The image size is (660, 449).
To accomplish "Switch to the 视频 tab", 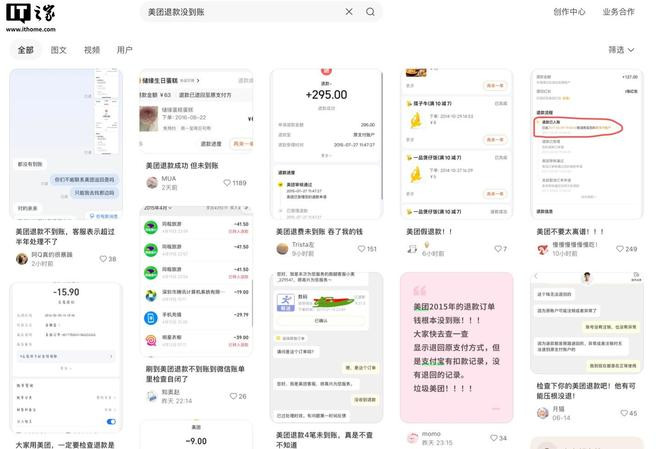I will coord(92,50).
